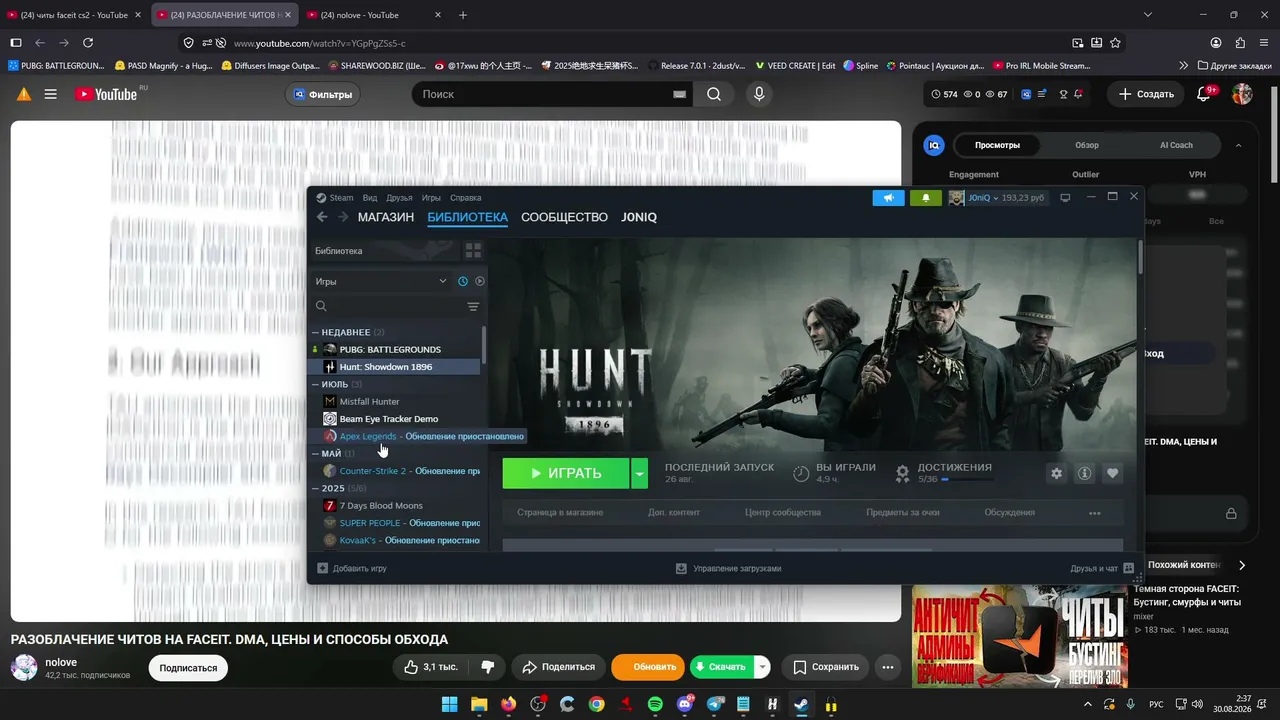Start YouTube voice search microphone
This screenshot has height=720, width=1280.
759,94
